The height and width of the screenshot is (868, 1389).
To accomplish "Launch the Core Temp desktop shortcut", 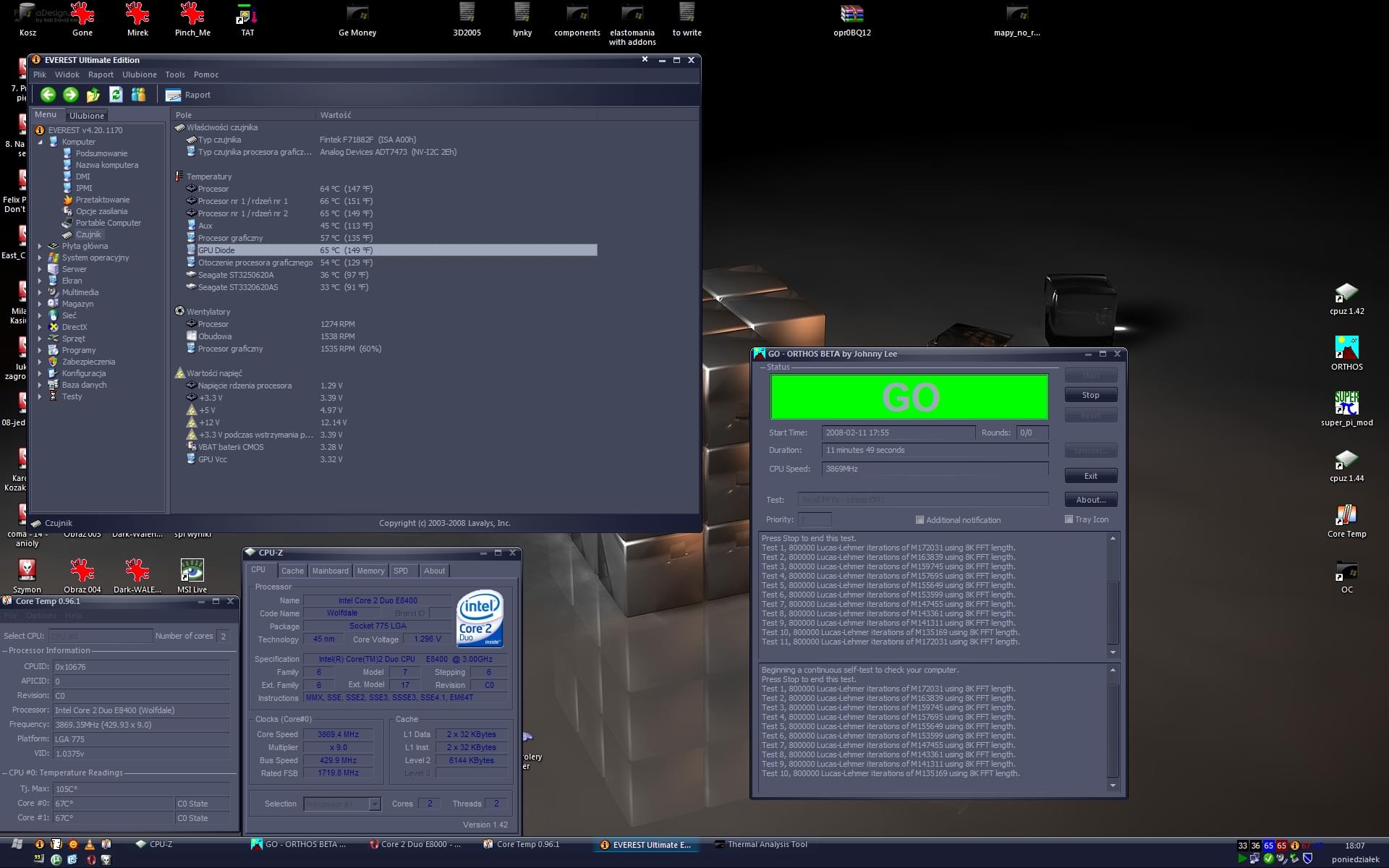I will 1347,522.
